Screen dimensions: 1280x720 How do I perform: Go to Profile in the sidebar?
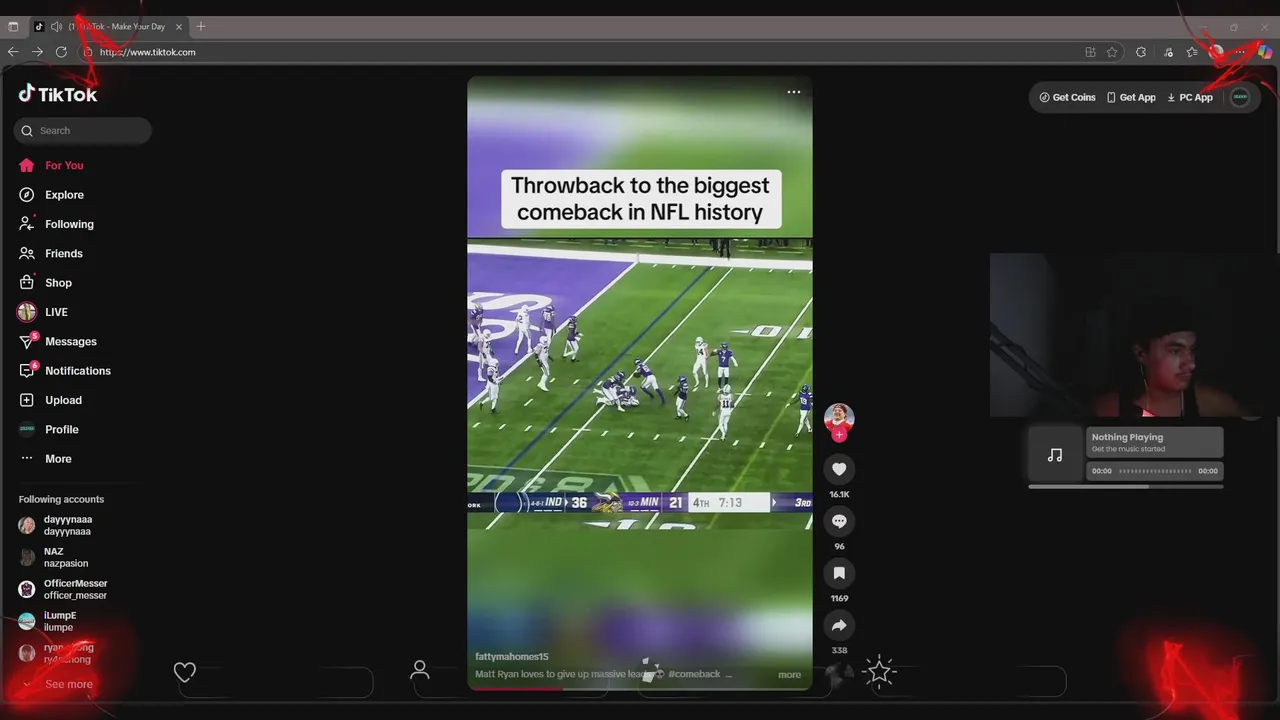tap(49, 429)
